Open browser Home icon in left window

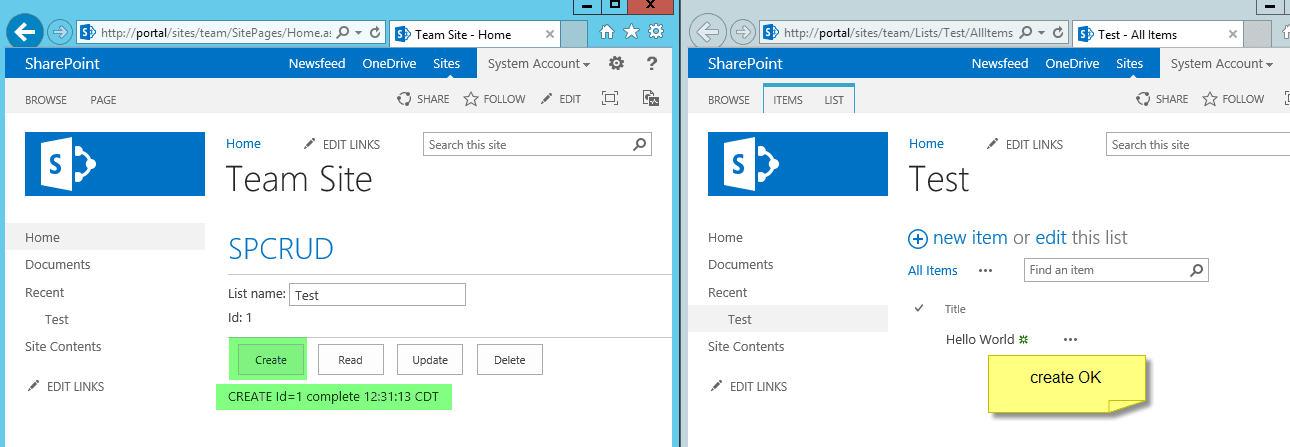[607, 32]
